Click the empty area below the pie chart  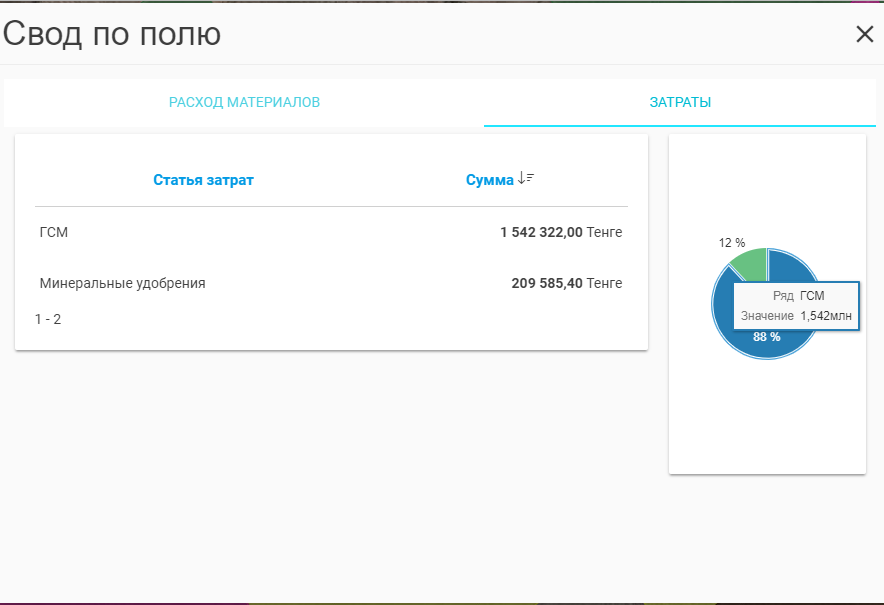click(x=767, y=420)
